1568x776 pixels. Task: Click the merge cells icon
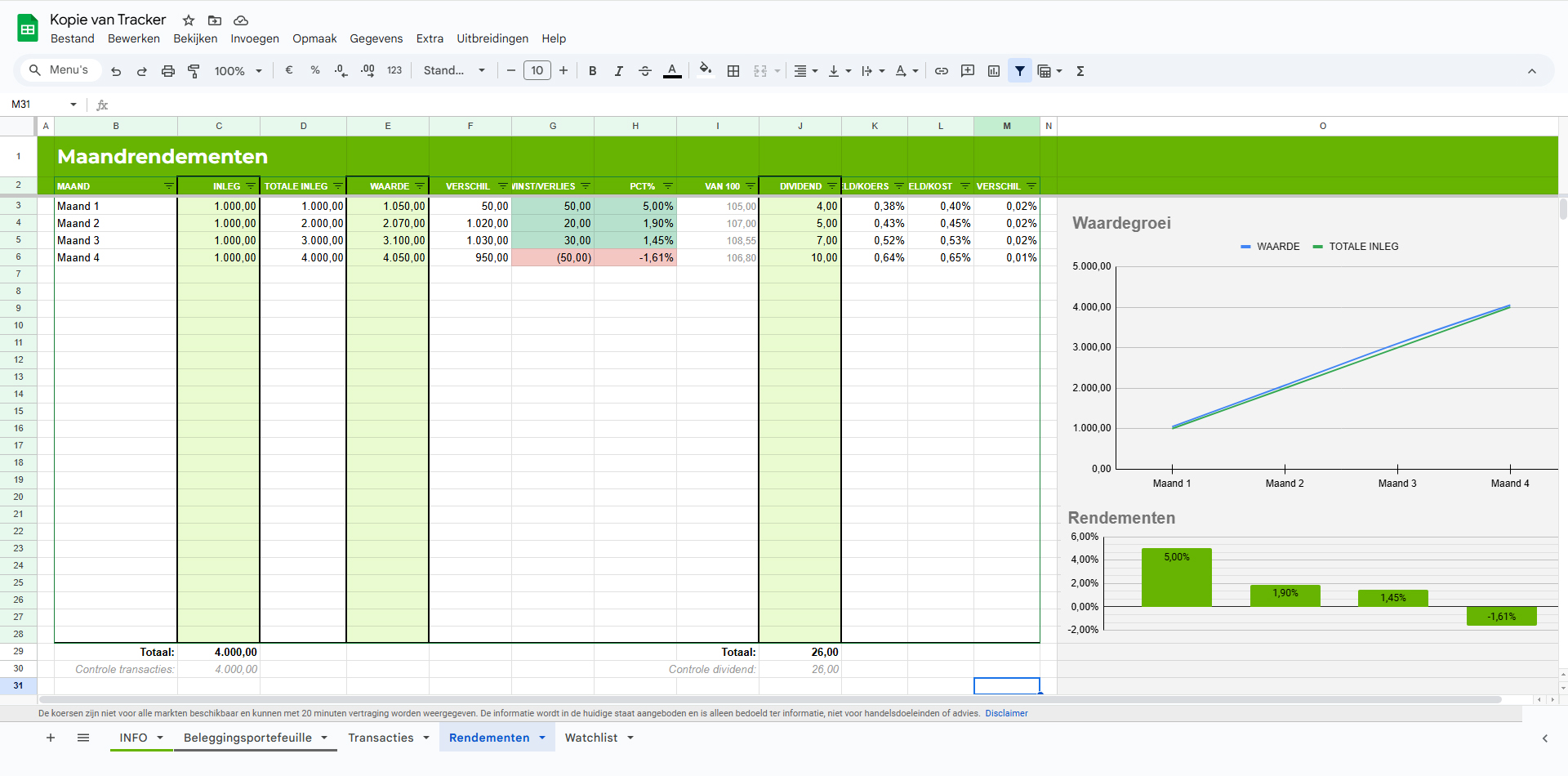click(x=760, y=71)
